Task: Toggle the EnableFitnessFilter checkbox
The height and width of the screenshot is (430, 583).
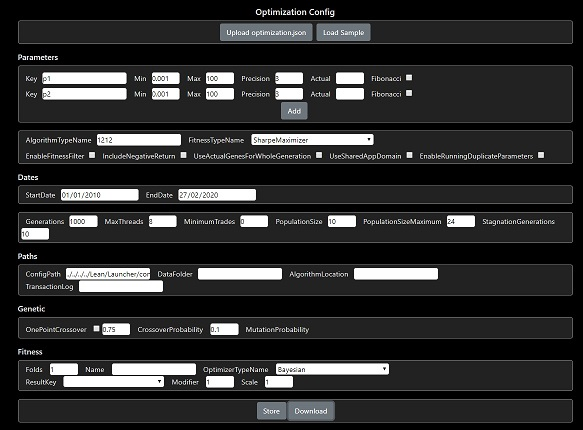Action: (x=92, y=155)
